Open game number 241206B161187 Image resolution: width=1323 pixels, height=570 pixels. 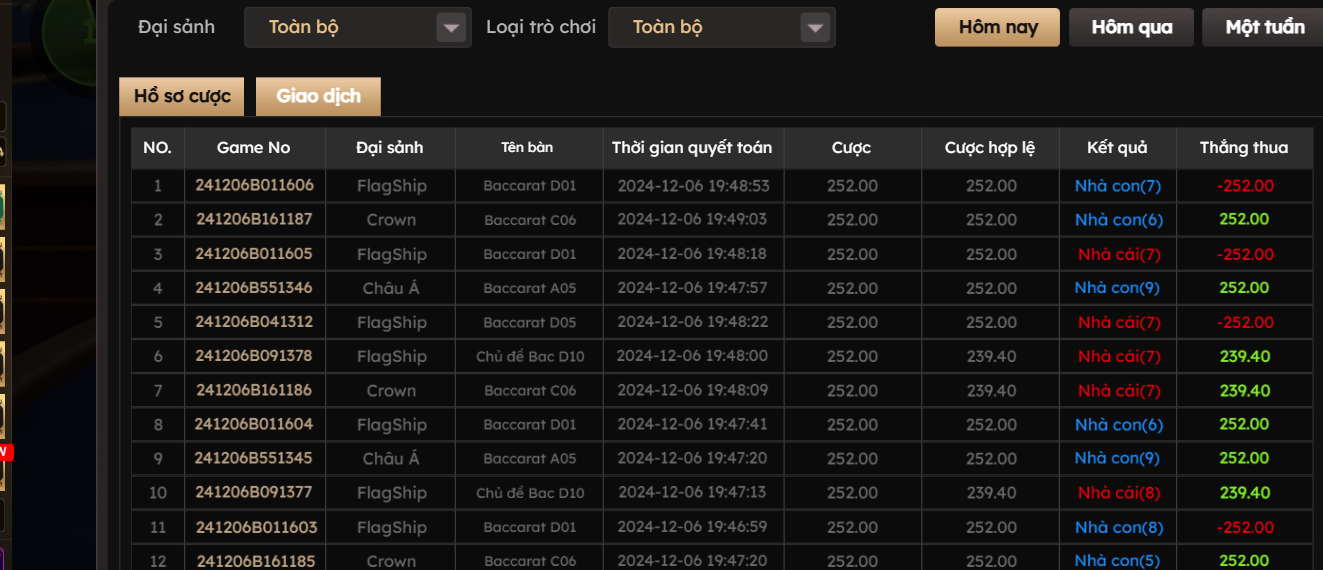[x=254, y=219]
